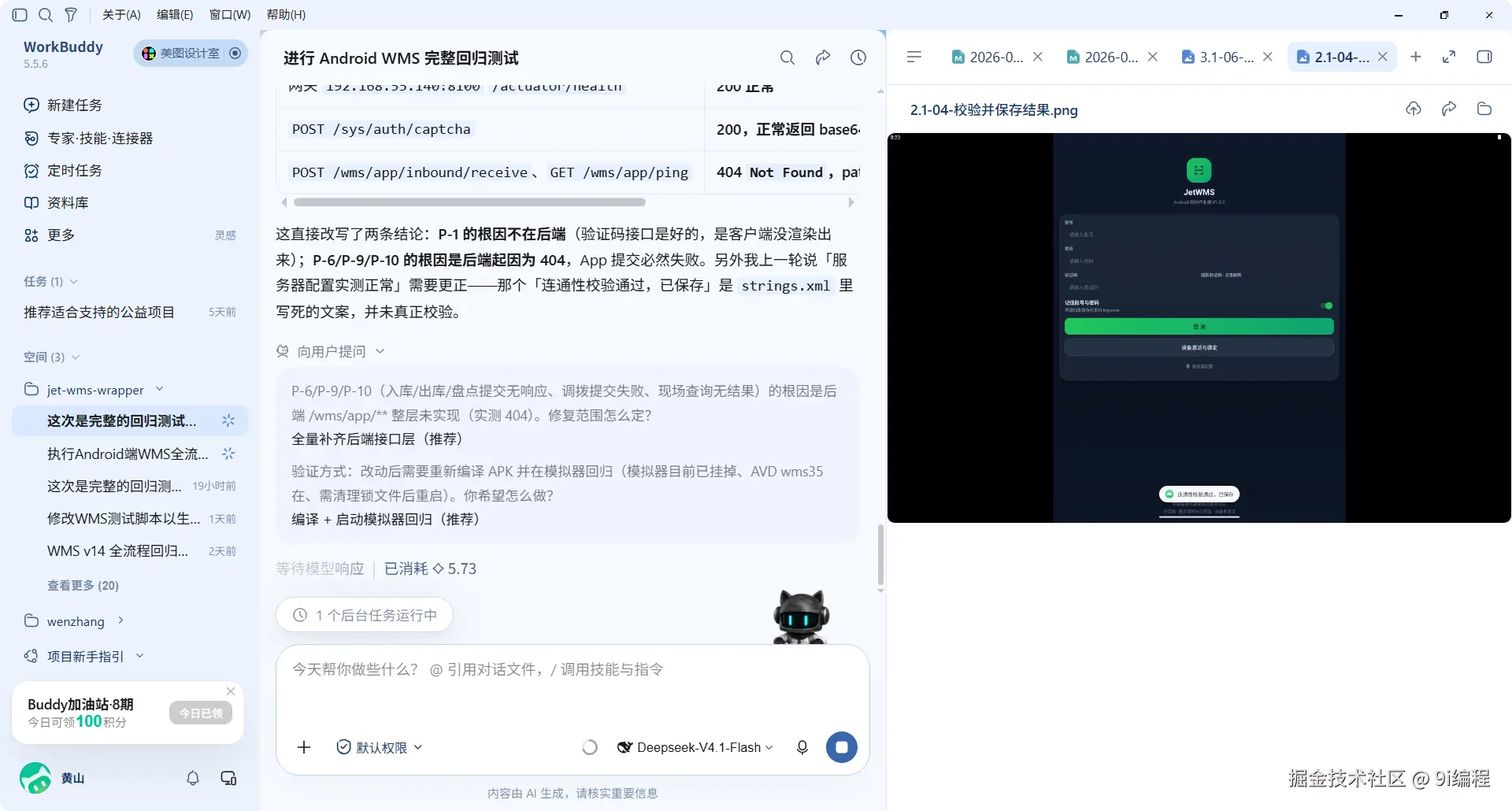Image resolution: width=1512 pixels, height=811 pixels.
Task: Collapse the jet-wms-wrapper space chevron
Action: (x=160, y=389)
